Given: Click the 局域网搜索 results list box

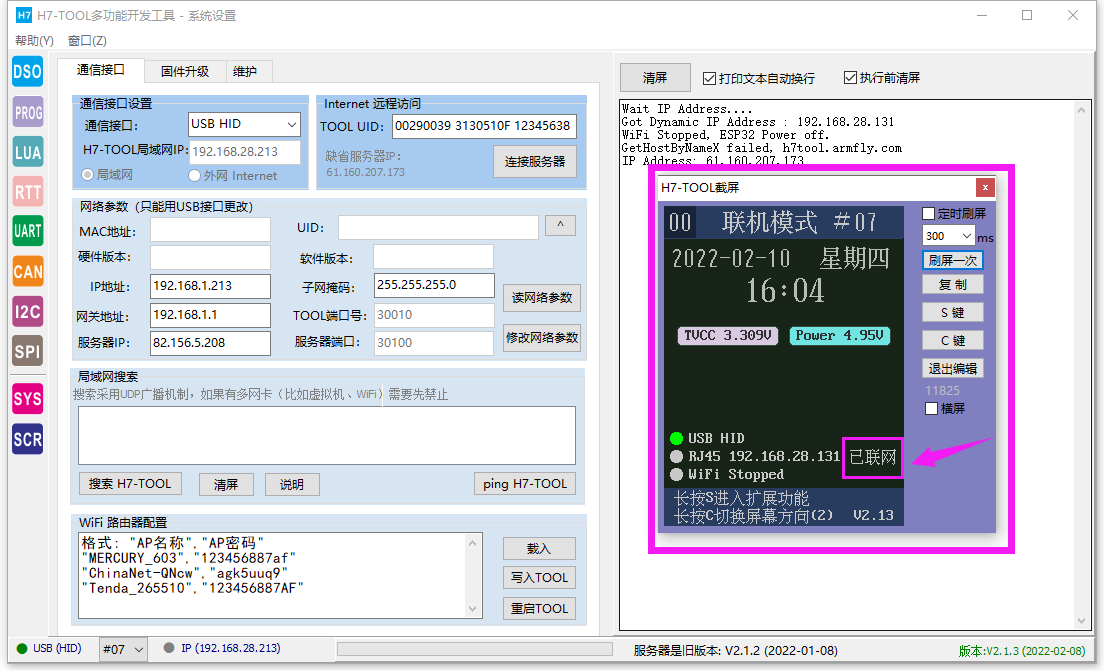Looking at the screenshot, I should pyautogui.click(x=327, y=435).
